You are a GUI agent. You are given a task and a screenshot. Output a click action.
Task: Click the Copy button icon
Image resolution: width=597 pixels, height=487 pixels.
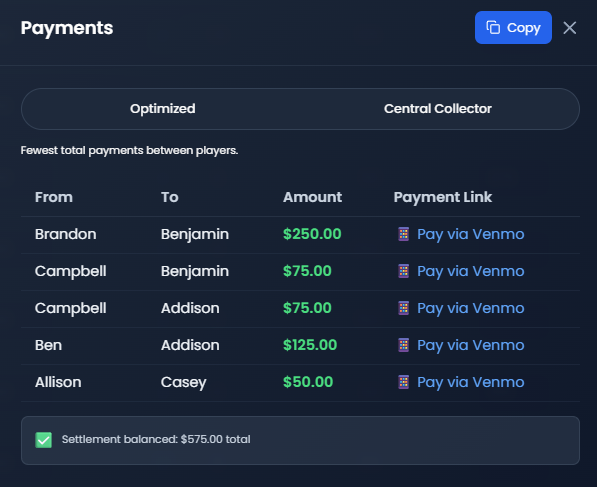pyautogui.click(x=493, y=27)
